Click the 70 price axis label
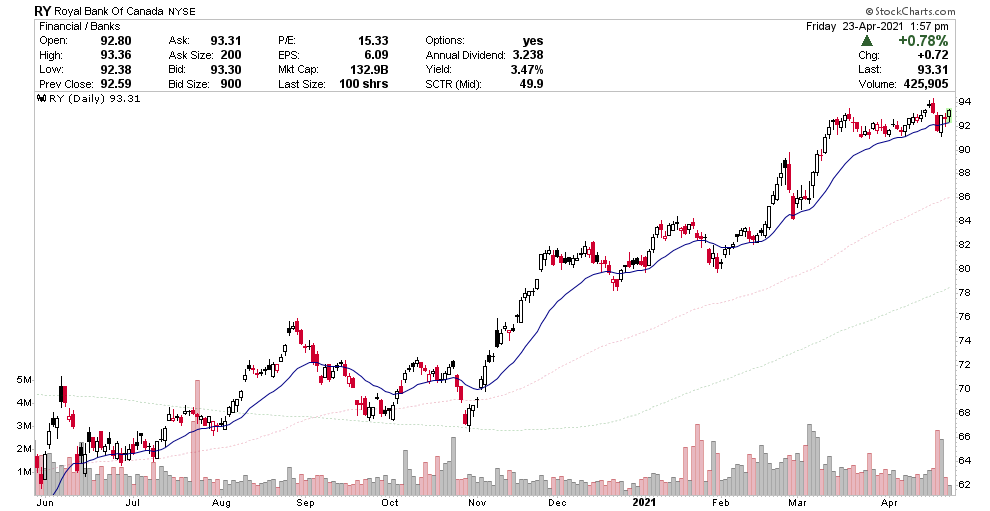 click(965, 388)
